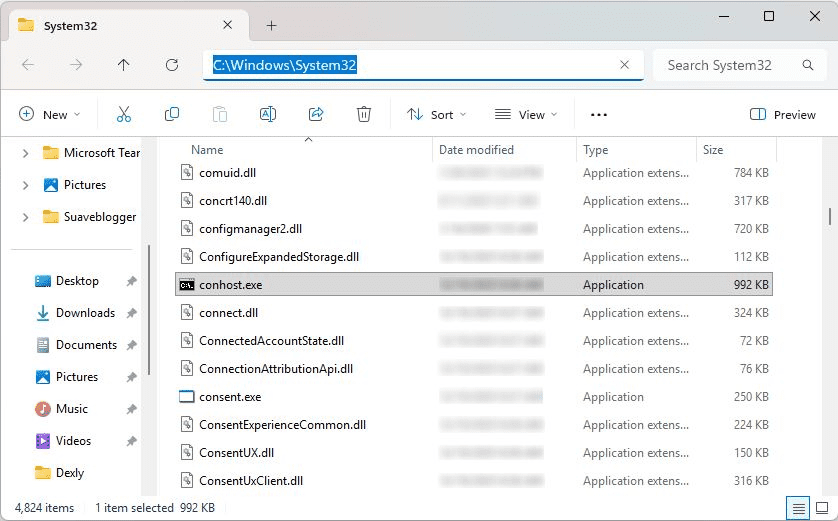The height and width of the screenshot is (521, 838).
Task: Click the Cut scissors icon
Action: (123, 114)
